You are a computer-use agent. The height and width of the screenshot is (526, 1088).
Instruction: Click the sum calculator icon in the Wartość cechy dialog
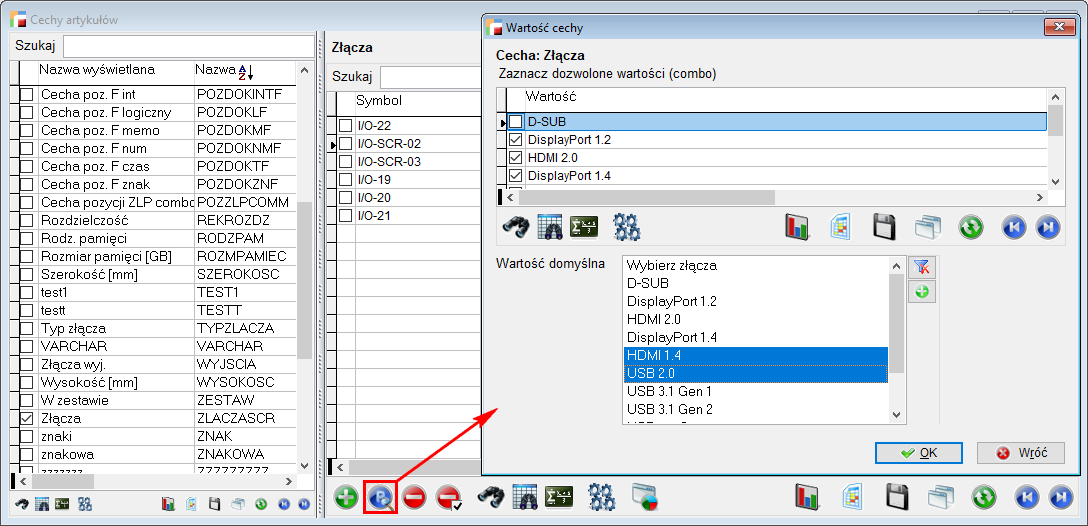(584, 227)
